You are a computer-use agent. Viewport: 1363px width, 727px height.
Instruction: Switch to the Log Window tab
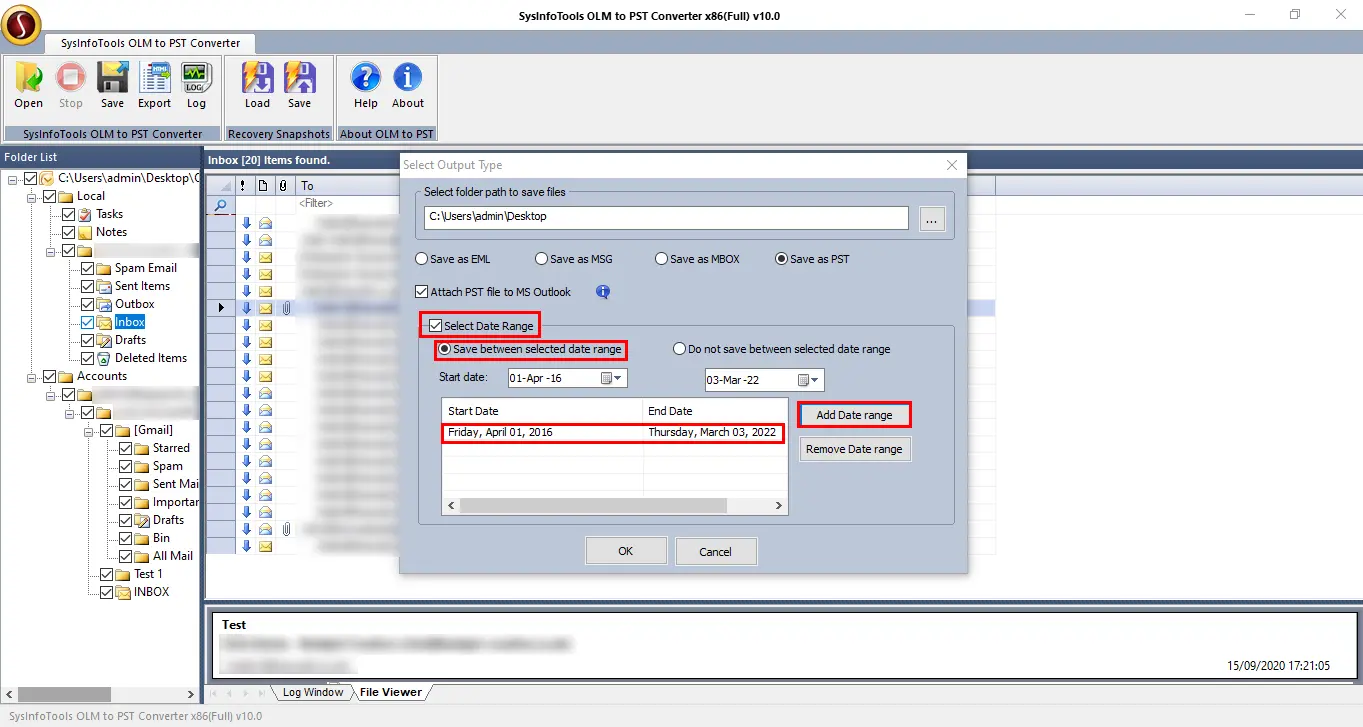click(312, 692)
